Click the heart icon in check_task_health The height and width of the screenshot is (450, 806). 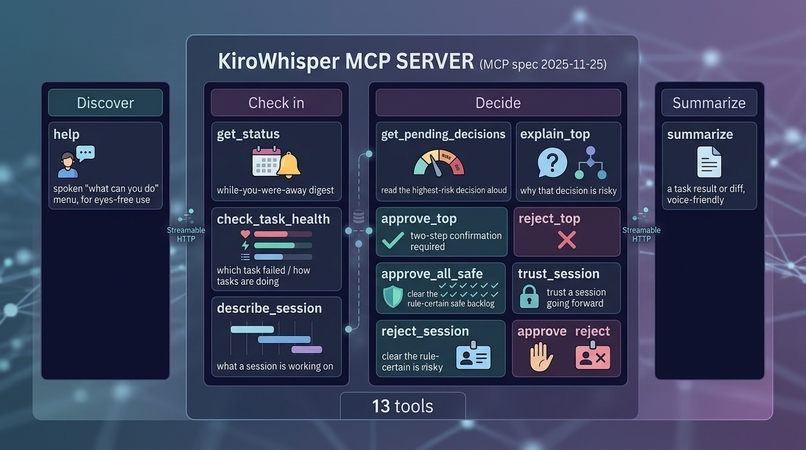(x=245, y=234)
